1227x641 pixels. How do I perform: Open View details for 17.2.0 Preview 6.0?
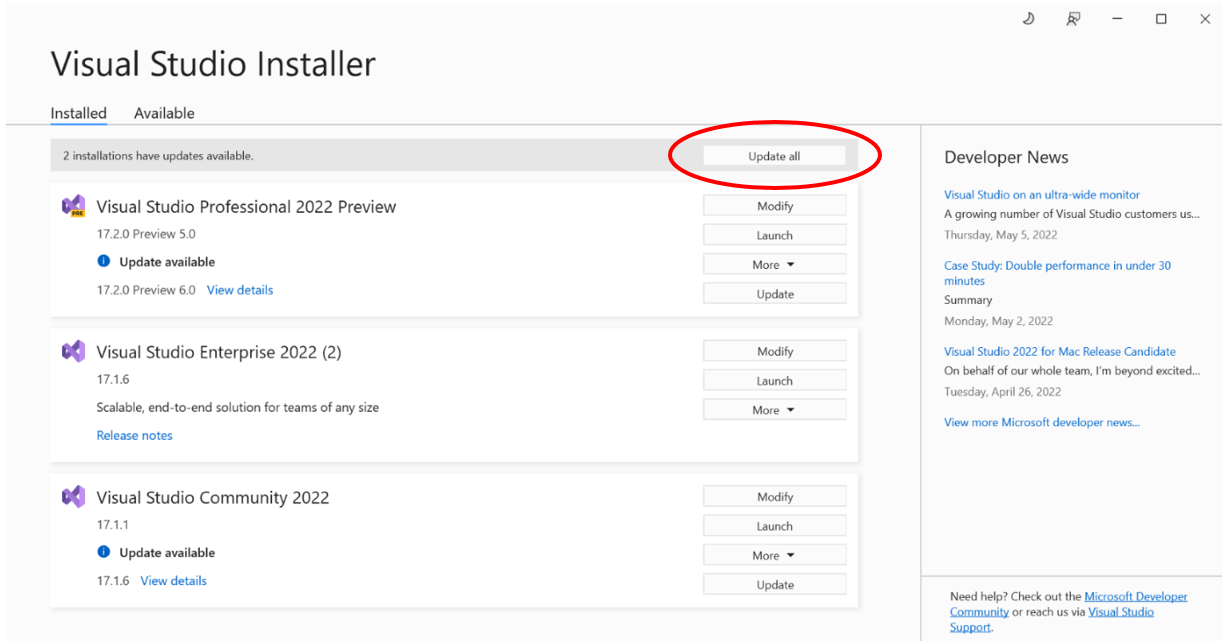click(x=240, y=290)
